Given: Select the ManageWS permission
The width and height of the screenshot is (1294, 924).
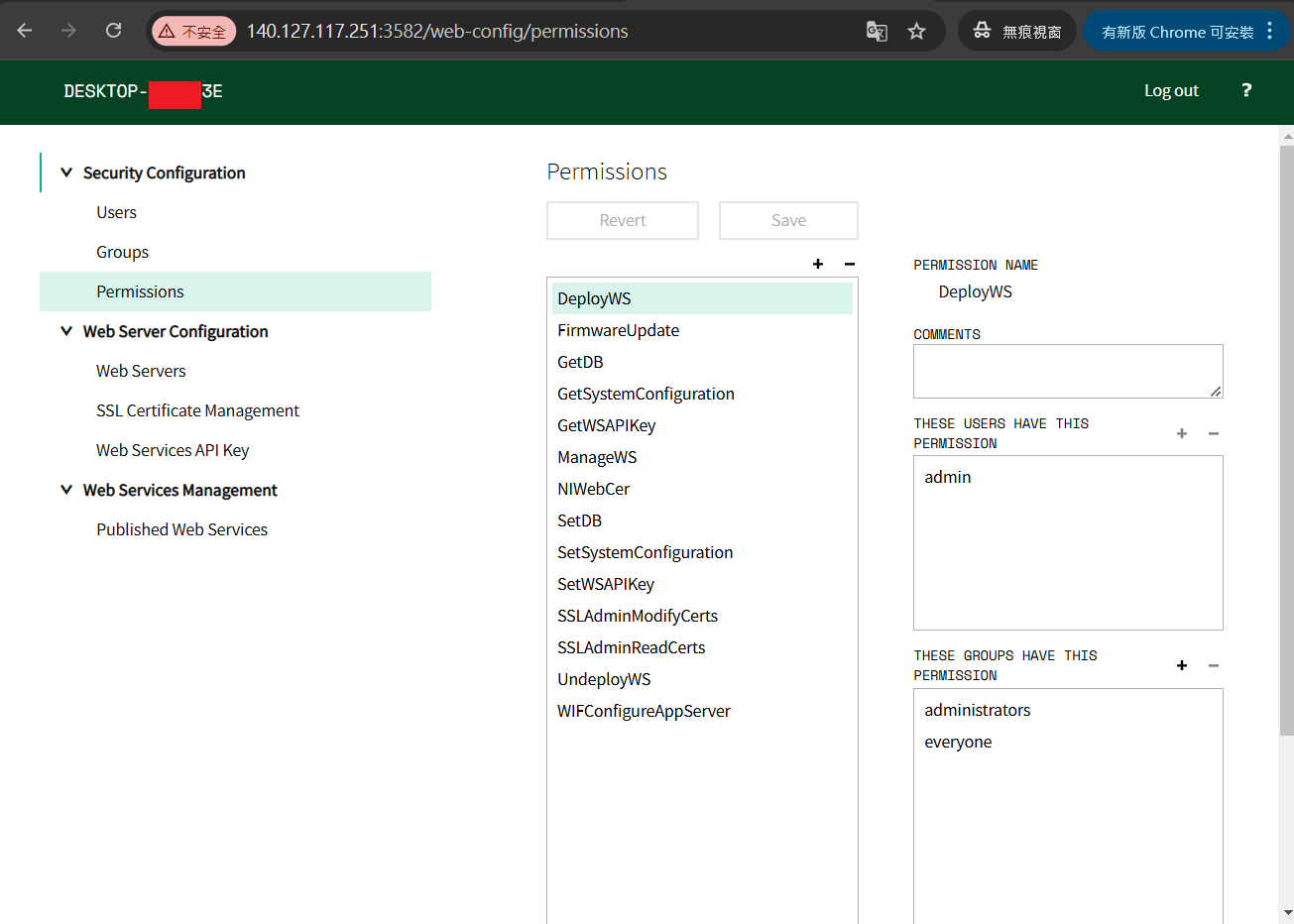Looking at the screenshot, I should tap(702, 457).
